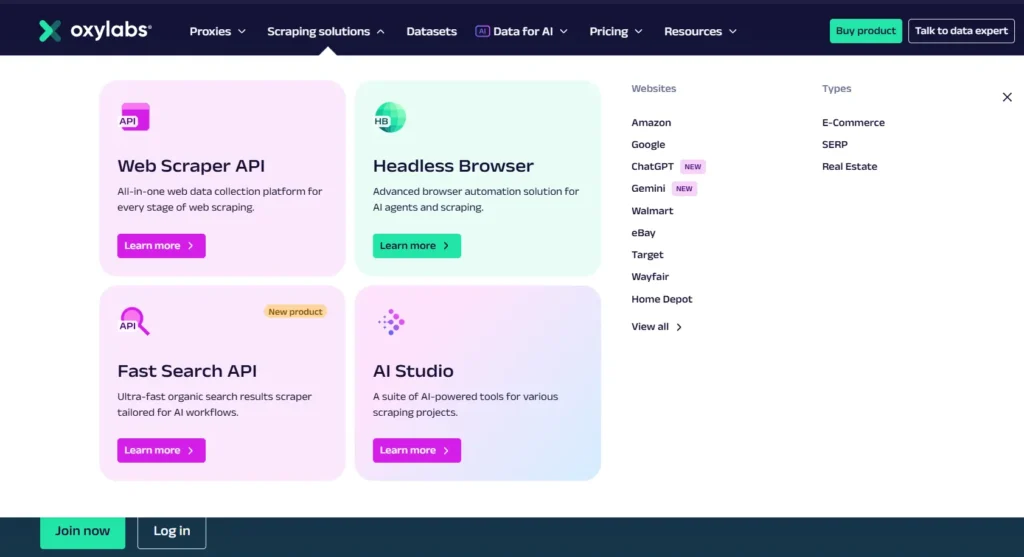Open the Walmart website link
The height and width of the screenshot is (557, 1024).
coord(652,211)
